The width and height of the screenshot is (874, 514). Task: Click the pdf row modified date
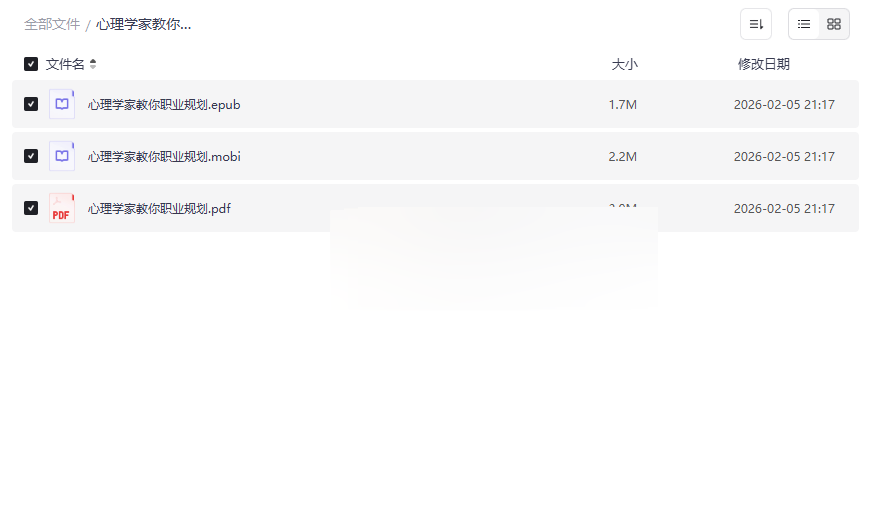784,208
